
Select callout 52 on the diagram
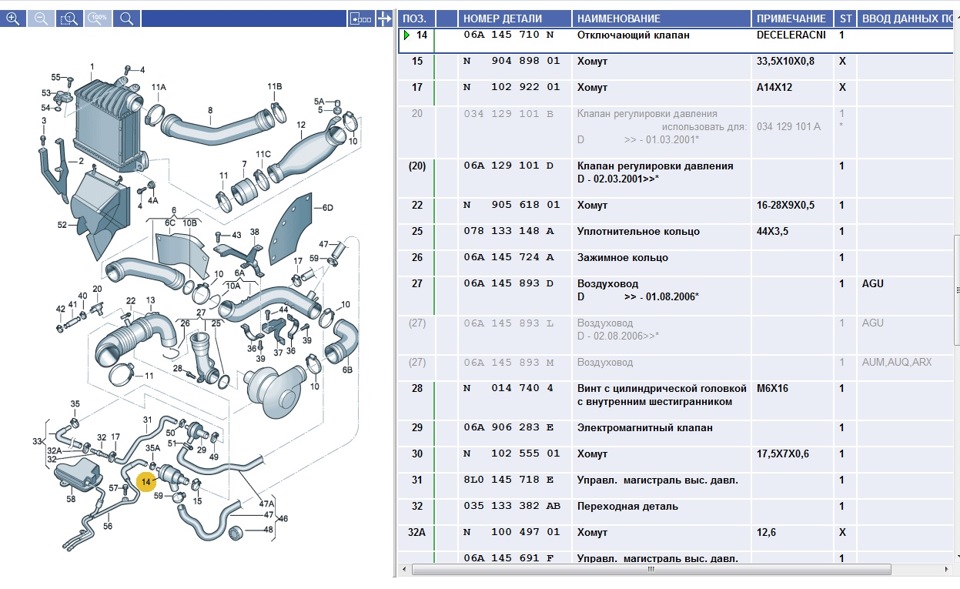62,225
